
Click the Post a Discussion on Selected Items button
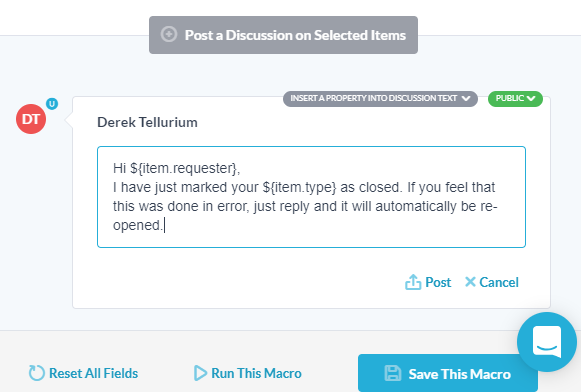pyautogui.click(x=283, y=35)
